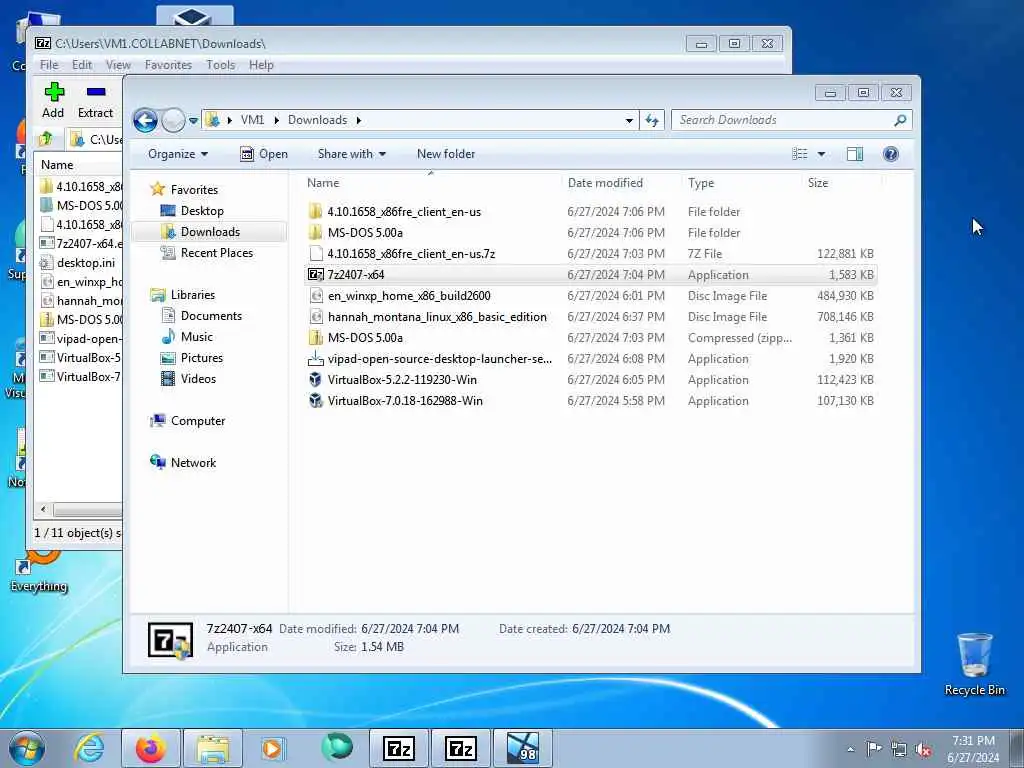Screen dimensions: 1024x768
Task: Click the New folder button
Action: point(446,154)
